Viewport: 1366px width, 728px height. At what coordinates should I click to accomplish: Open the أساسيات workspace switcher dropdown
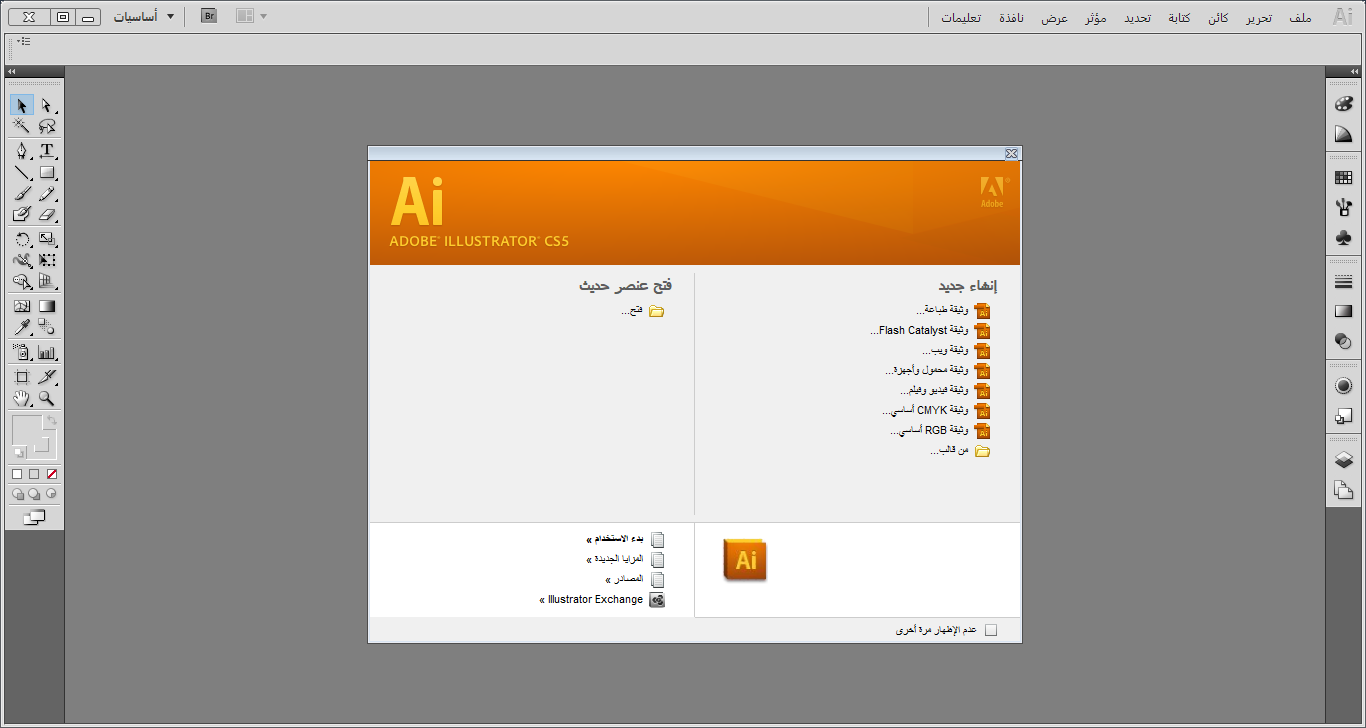coord(143,17)
